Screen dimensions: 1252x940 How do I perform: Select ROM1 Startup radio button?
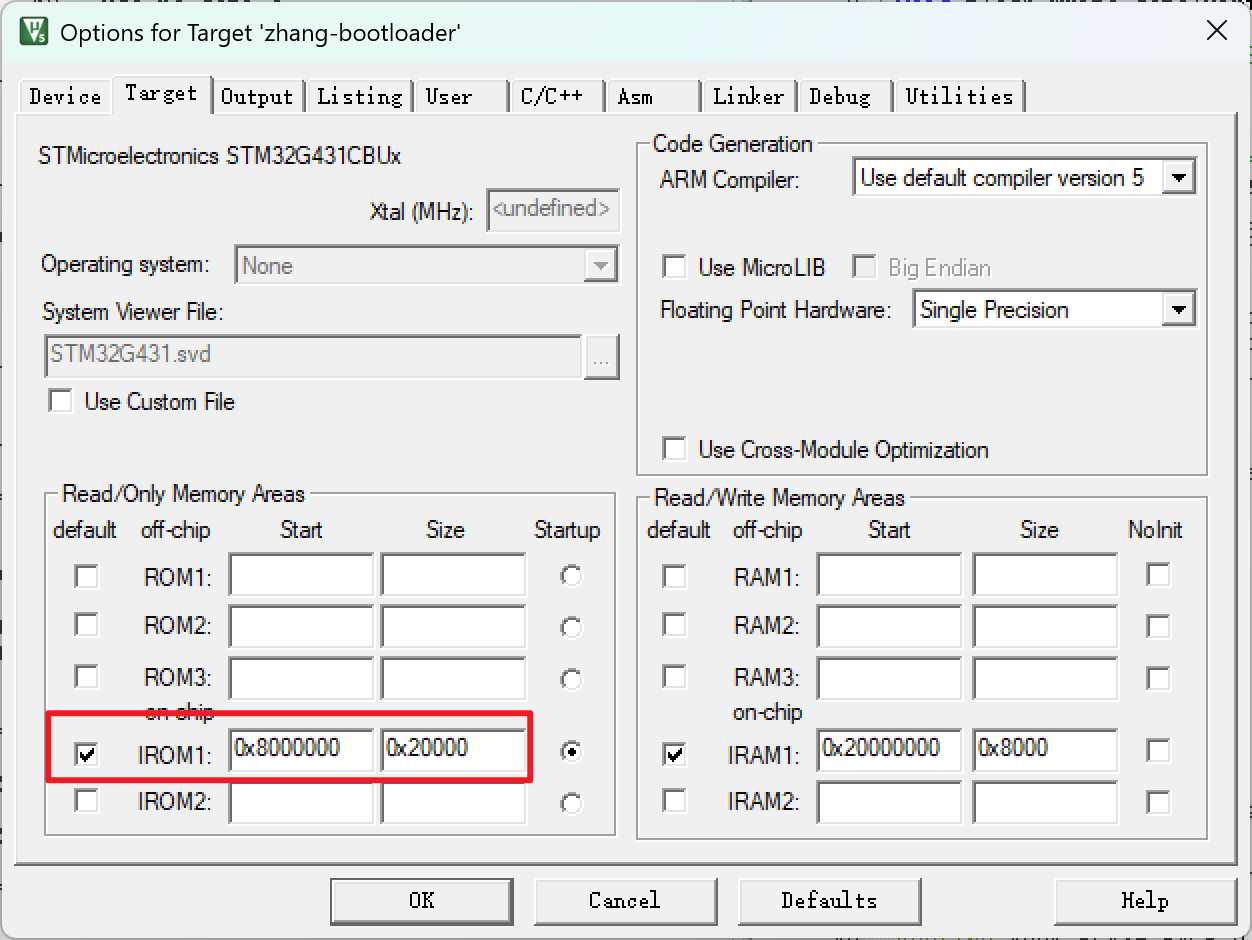(571, 576)
